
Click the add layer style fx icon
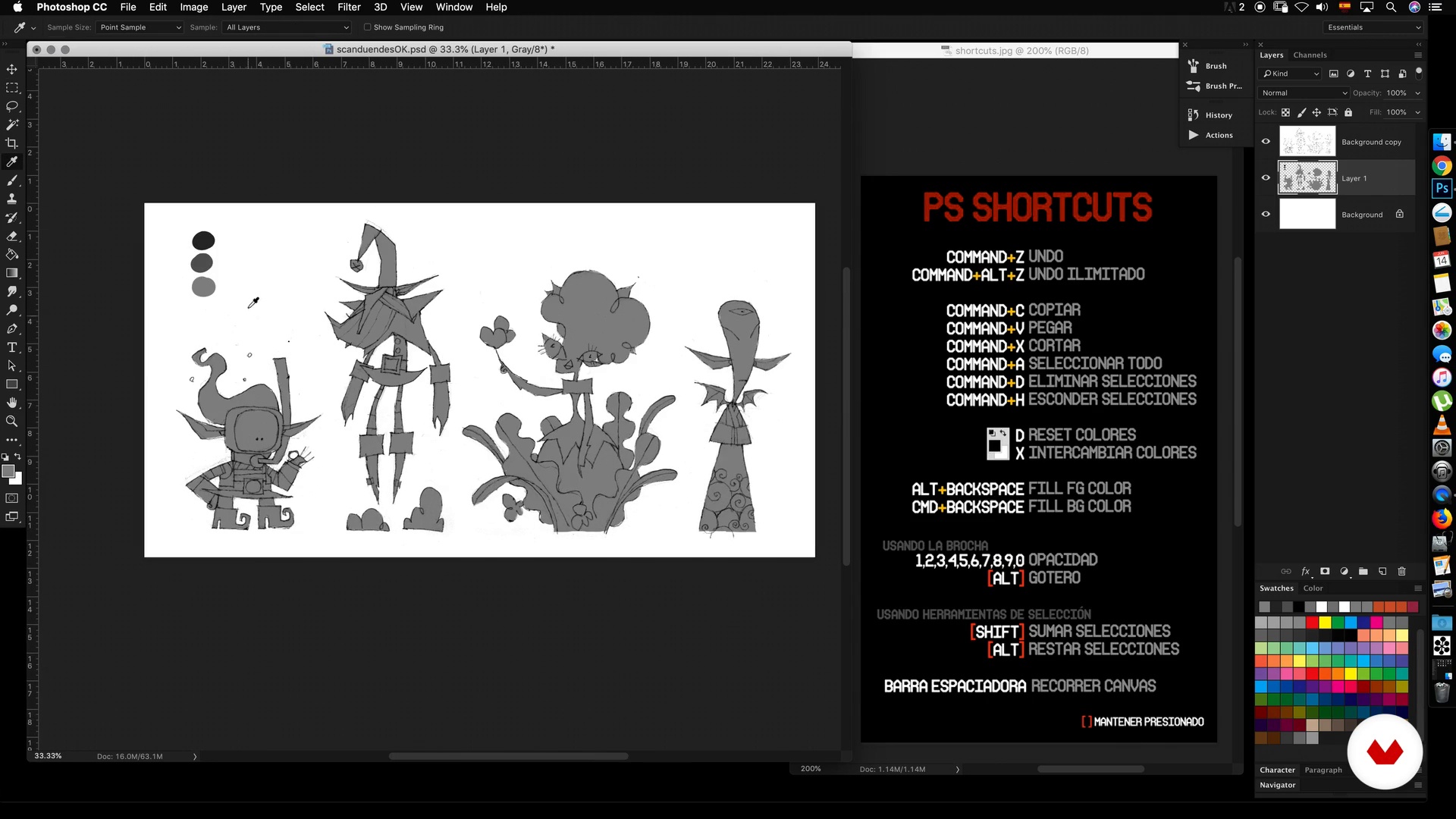tap(1305, 571)
